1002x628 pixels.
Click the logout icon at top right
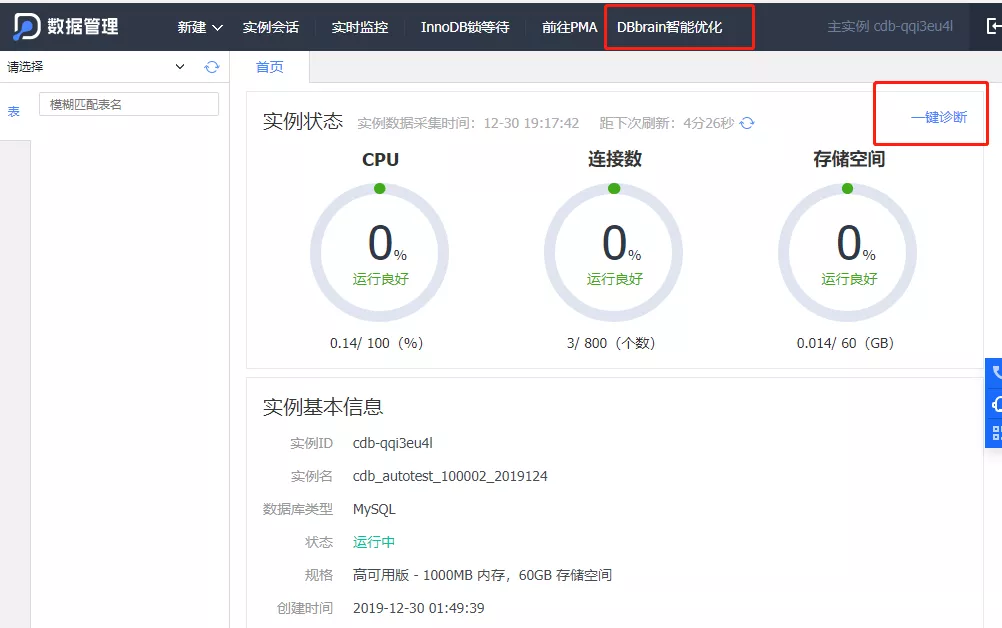pos(994,26)
